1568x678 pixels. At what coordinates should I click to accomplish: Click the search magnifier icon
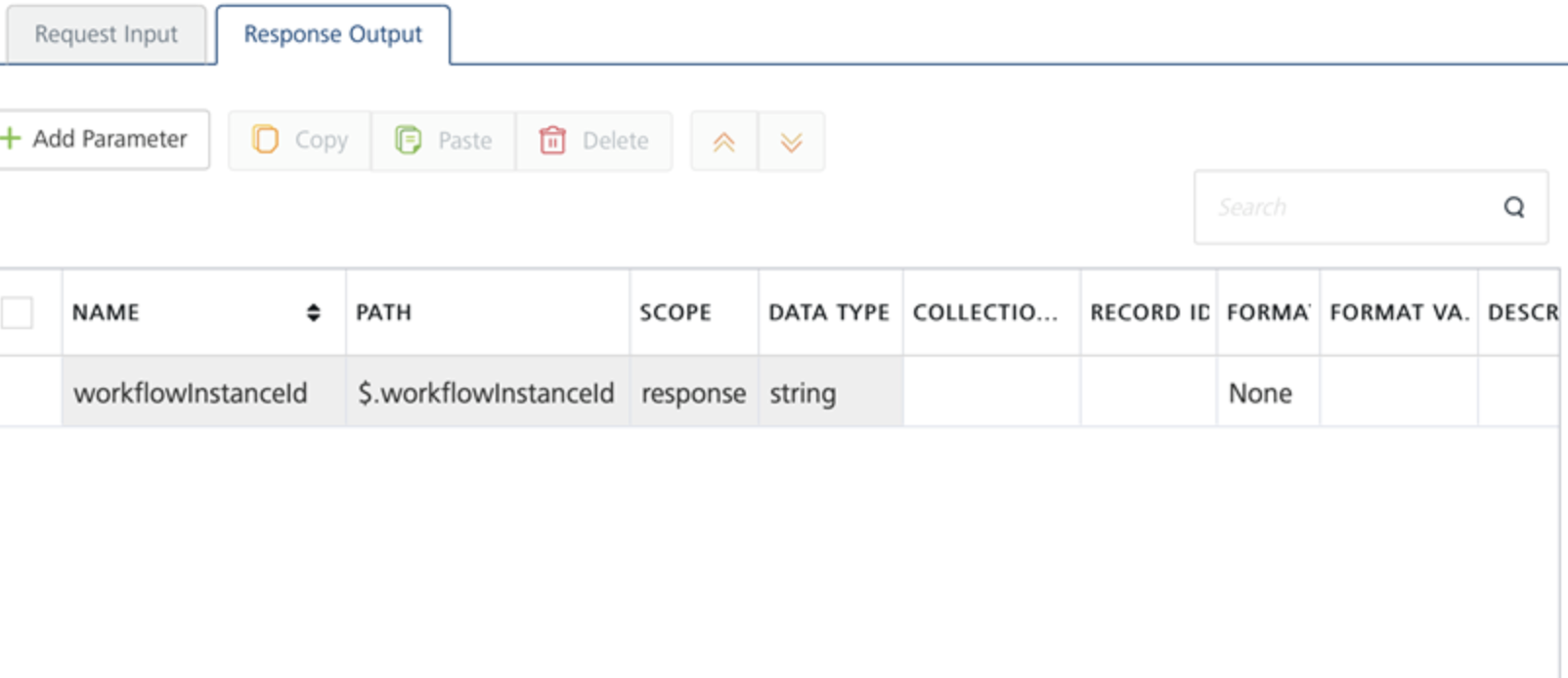pyautogui.click(x=1513, y=207)
